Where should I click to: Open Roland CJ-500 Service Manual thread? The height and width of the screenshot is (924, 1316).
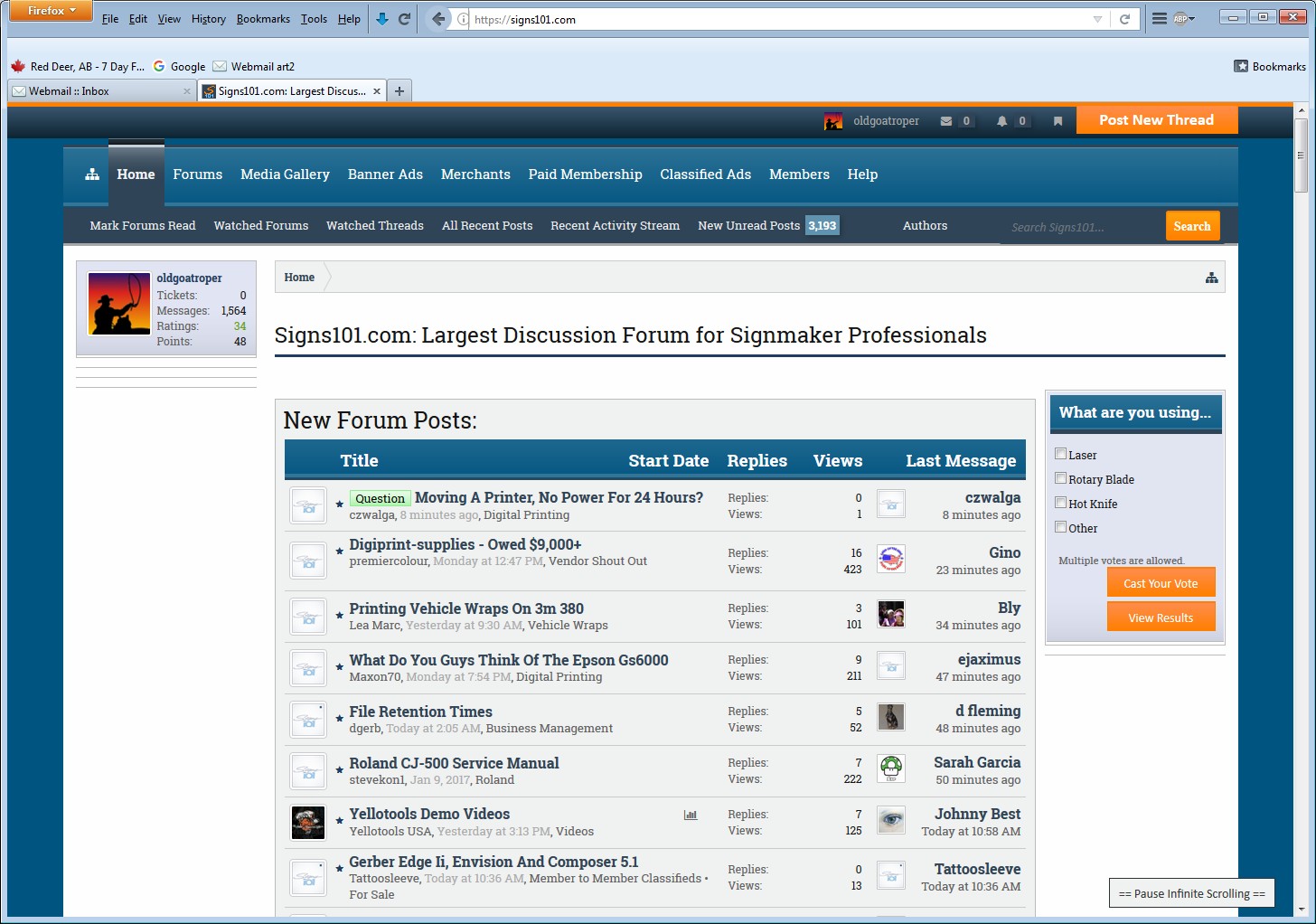pyautogui.click(x=454, y=763)
